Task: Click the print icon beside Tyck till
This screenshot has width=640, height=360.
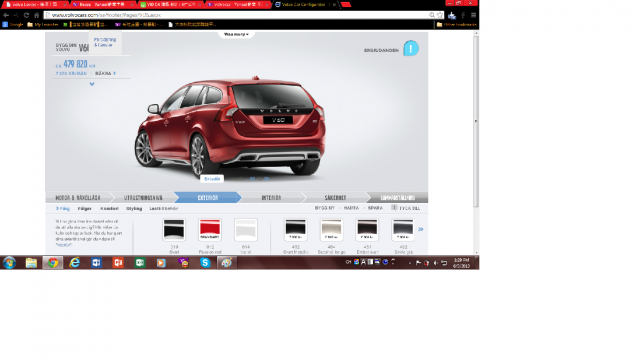Action: pos(394,208)
